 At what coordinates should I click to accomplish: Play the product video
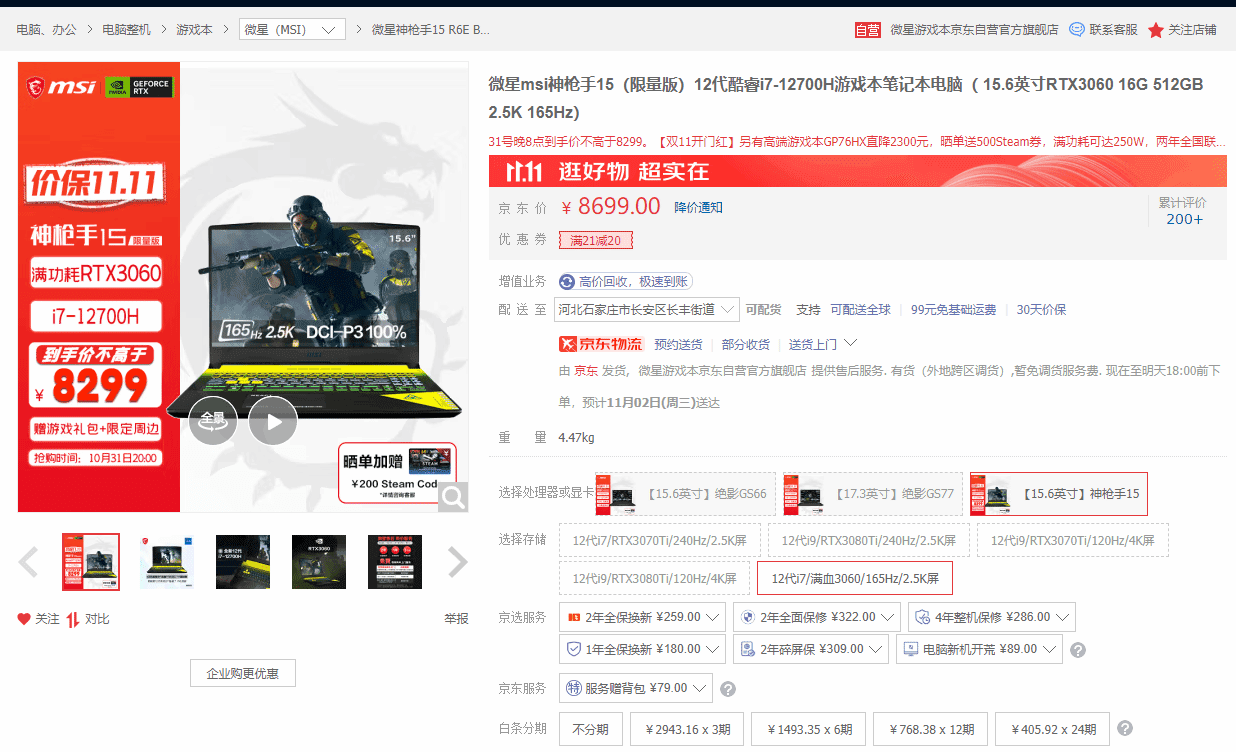coord(272,421)
